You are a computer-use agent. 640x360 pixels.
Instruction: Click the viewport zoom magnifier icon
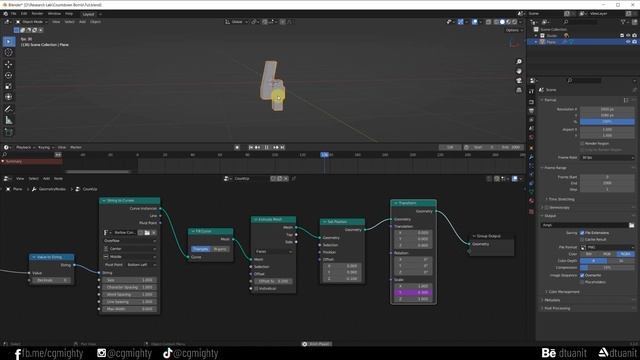click(519, 62)
